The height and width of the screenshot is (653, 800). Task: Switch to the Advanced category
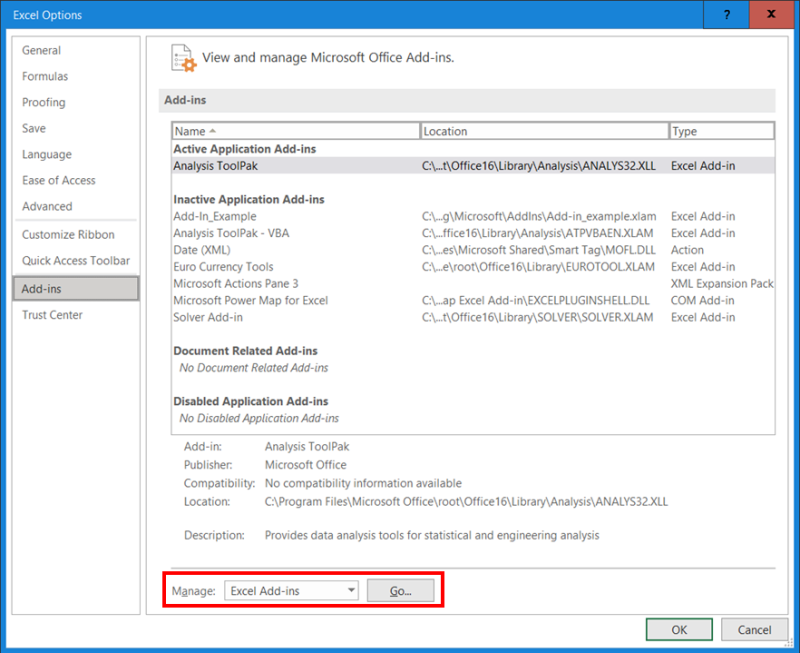(47, 207)
